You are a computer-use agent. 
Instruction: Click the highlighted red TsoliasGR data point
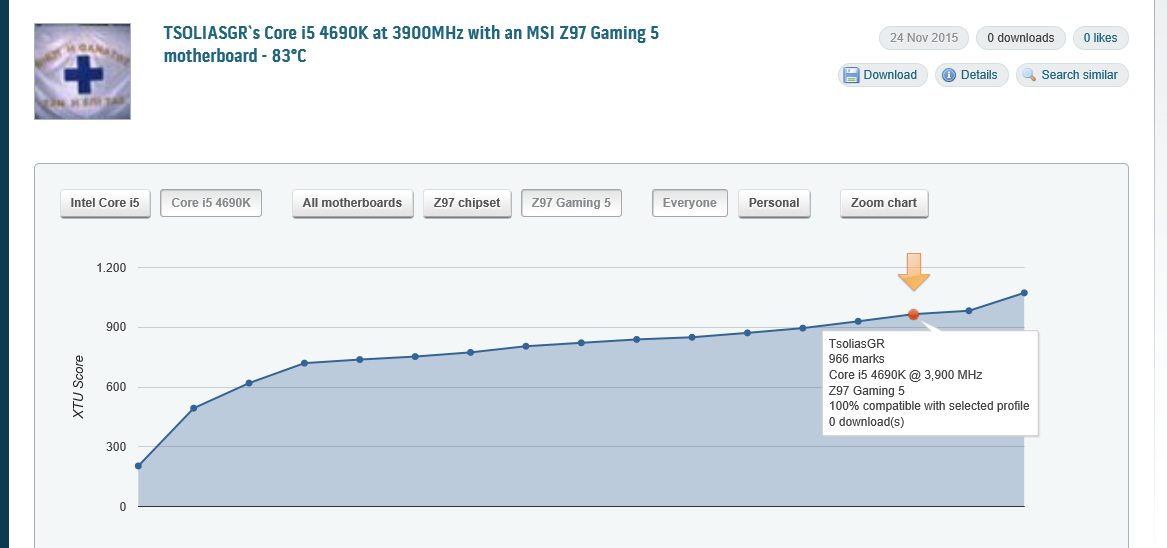913,314
